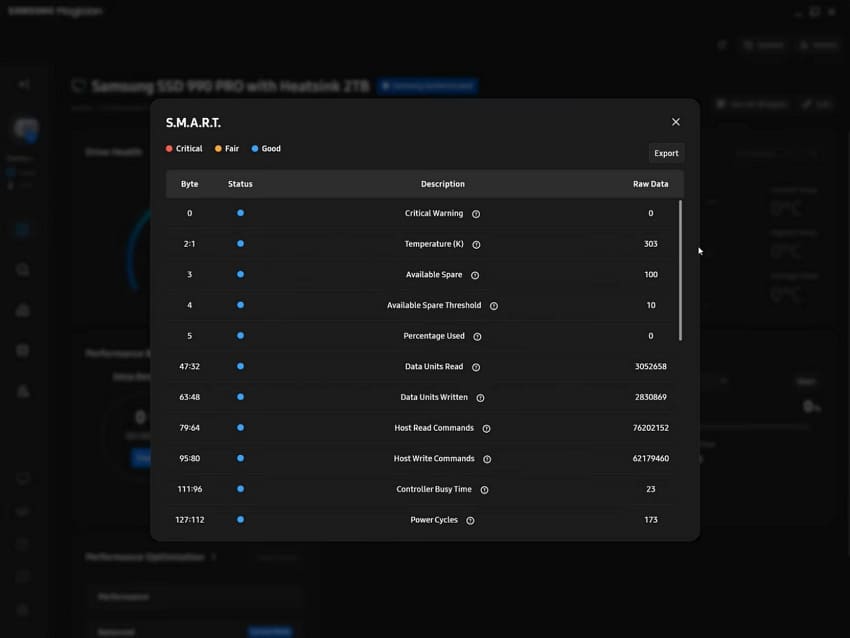Open info icon for Temperature (K)
Screen dimensions: 850x638
tap(476, 244)
